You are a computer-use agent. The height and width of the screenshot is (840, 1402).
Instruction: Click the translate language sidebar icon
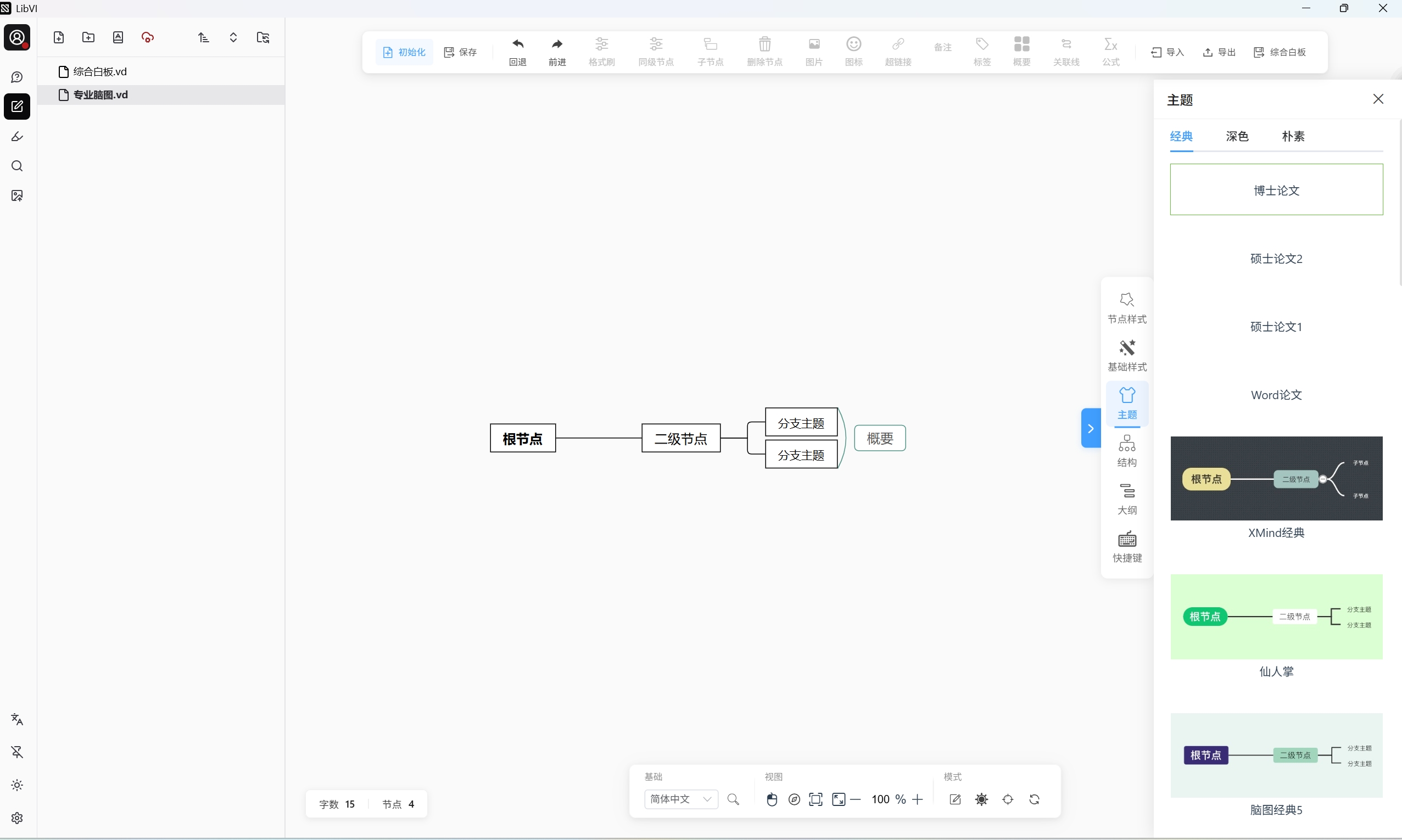(17, 719)
